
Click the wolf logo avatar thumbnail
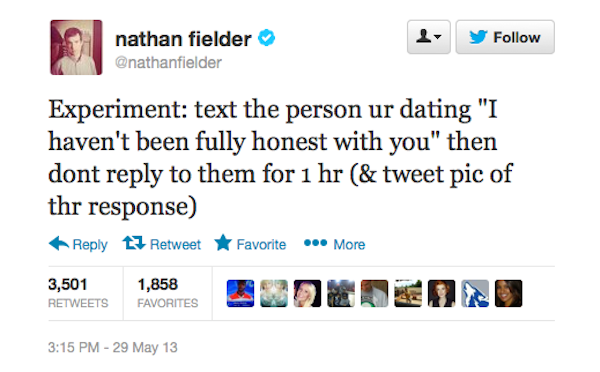click(x=475, y=293)
